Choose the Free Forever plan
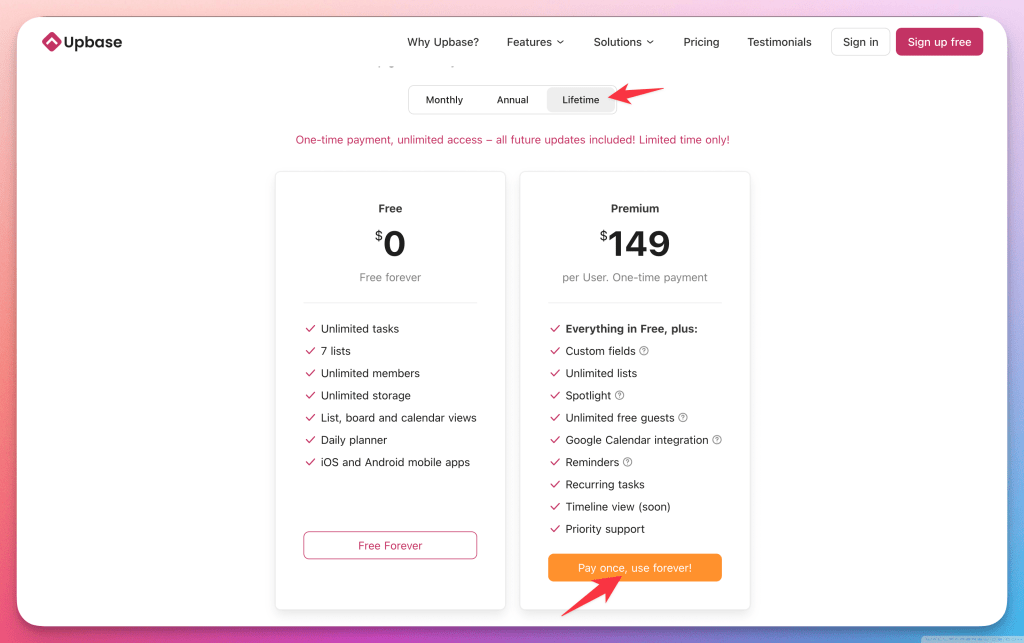1024x643 pixels. 390,546
